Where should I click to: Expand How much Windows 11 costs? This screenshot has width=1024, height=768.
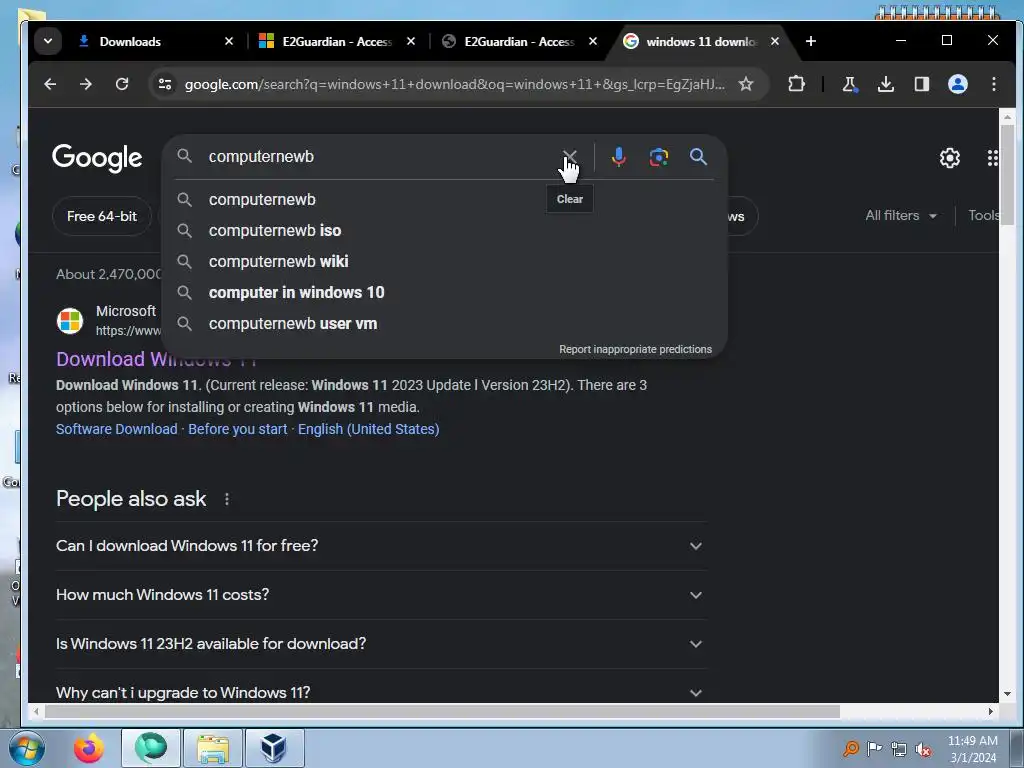click(381, 595)
